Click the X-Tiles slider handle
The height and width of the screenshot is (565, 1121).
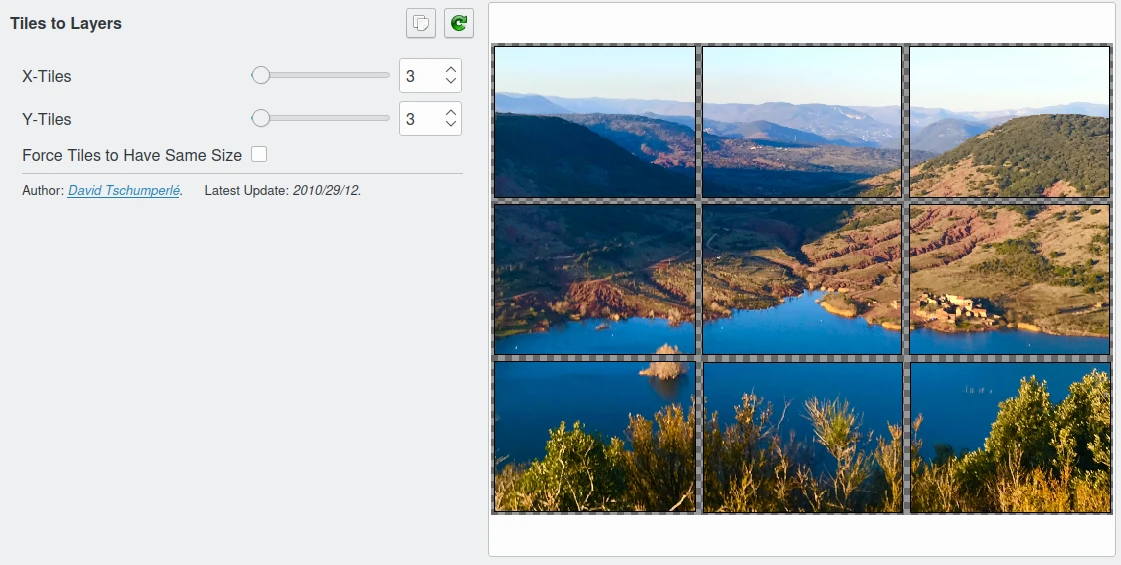pyautogui.click(x=261, y=75)
